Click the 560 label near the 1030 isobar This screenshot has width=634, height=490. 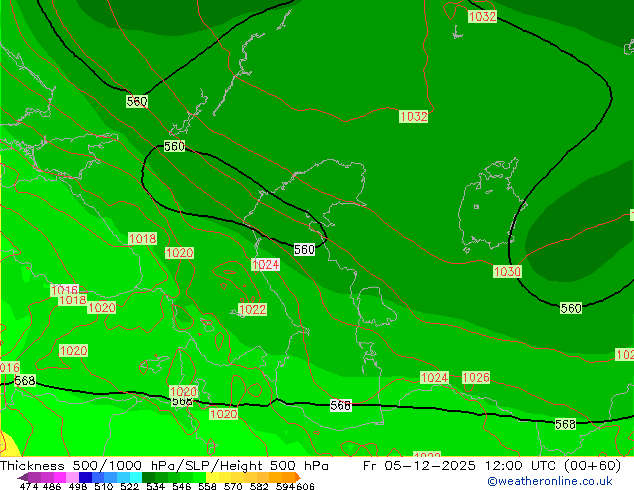[571, 308]
